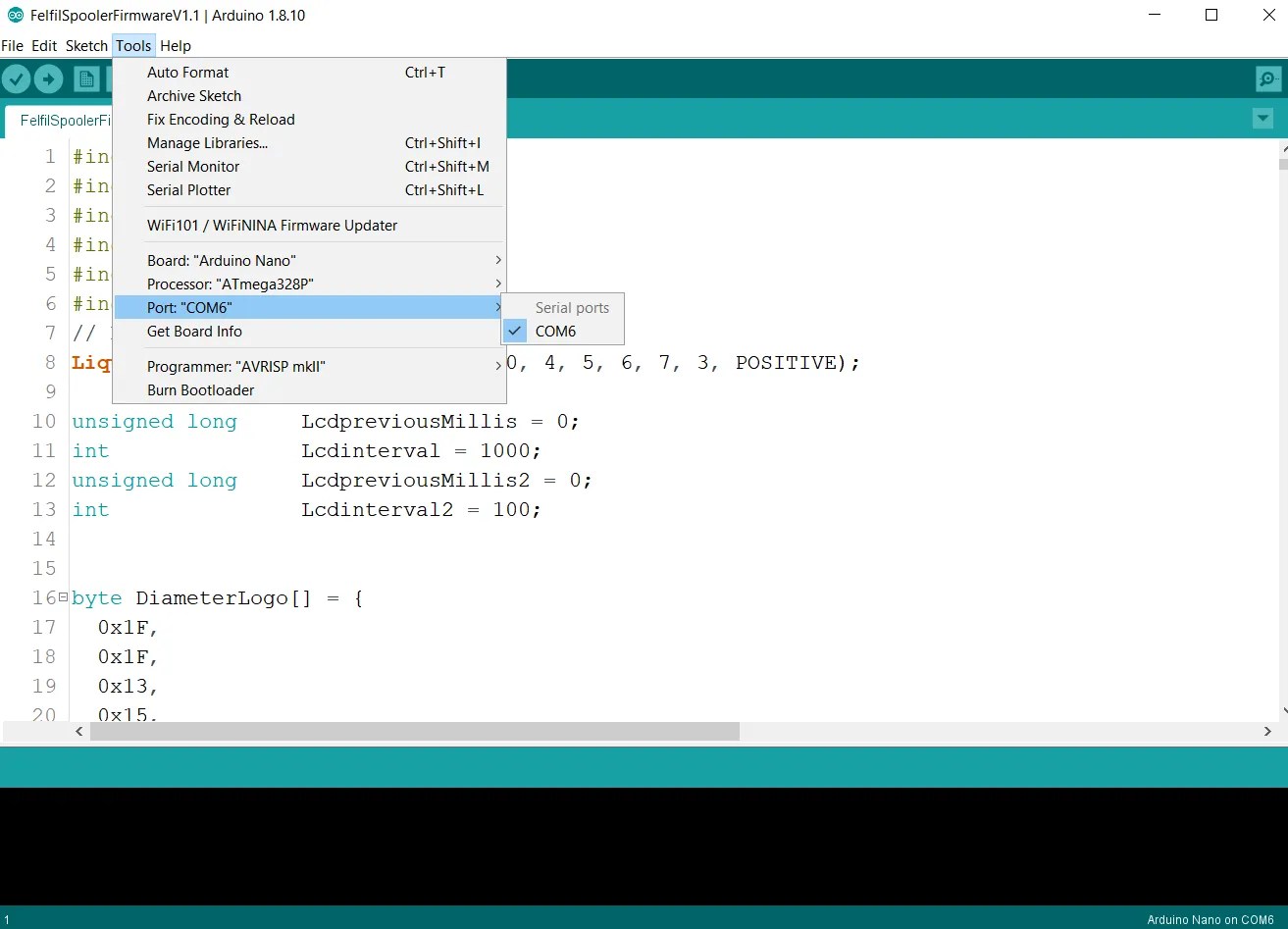
Task: Select WiFi101 / WiFiNINA Firmware Updater
Action: tap(272, 226)
